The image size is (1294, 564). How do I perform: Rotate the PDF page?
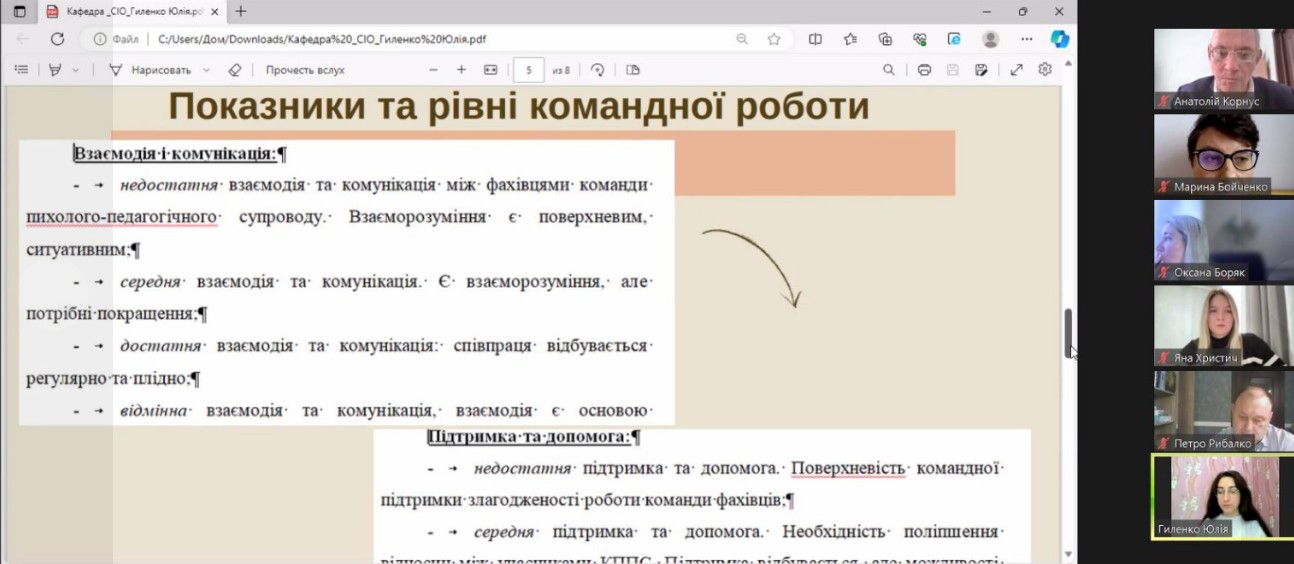click(598, 70)
